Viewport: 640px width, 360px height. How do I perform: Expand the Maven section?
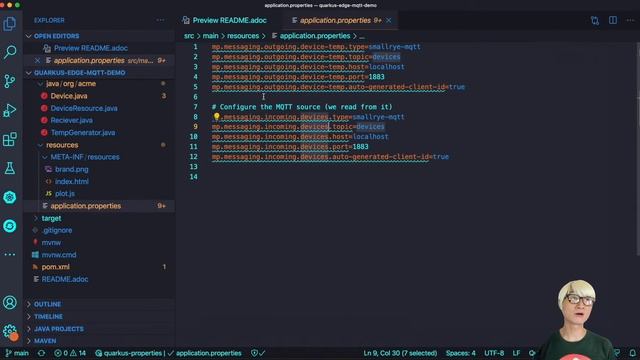click(45, 341)
